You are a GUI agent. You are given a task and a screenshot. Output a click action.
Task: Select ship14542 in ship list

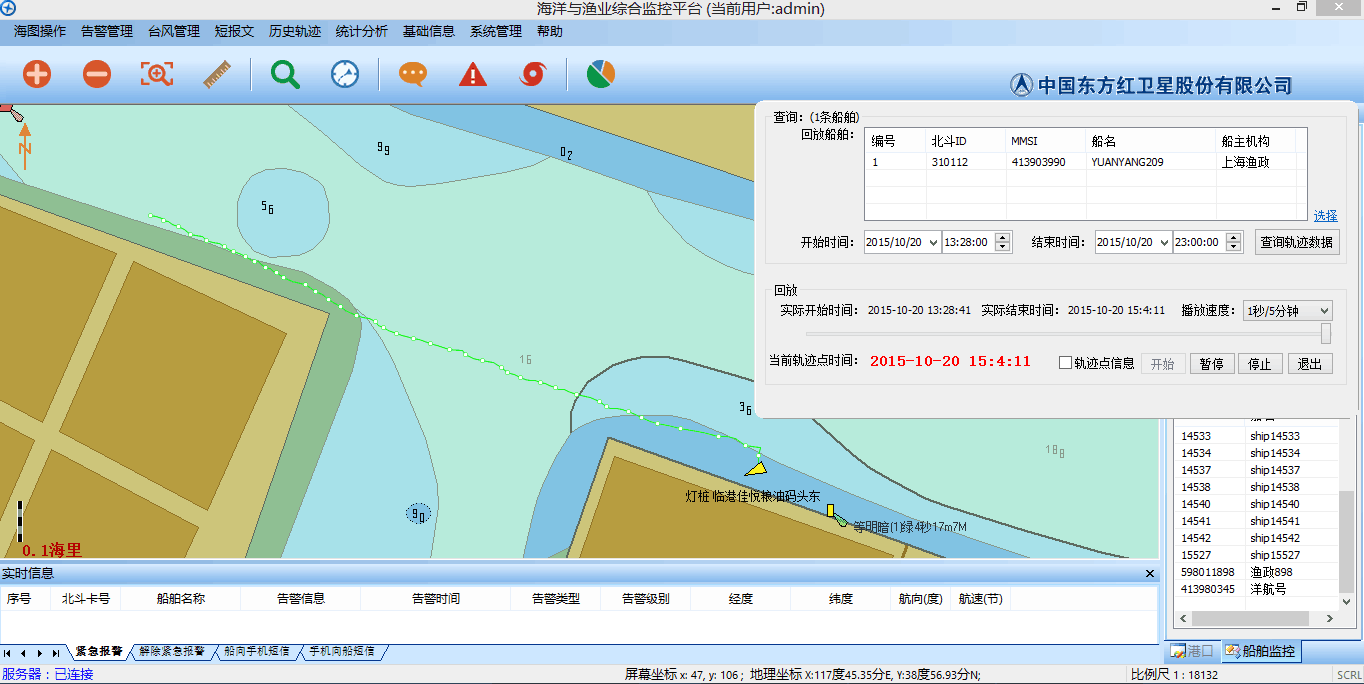(x=1258, y=538)
